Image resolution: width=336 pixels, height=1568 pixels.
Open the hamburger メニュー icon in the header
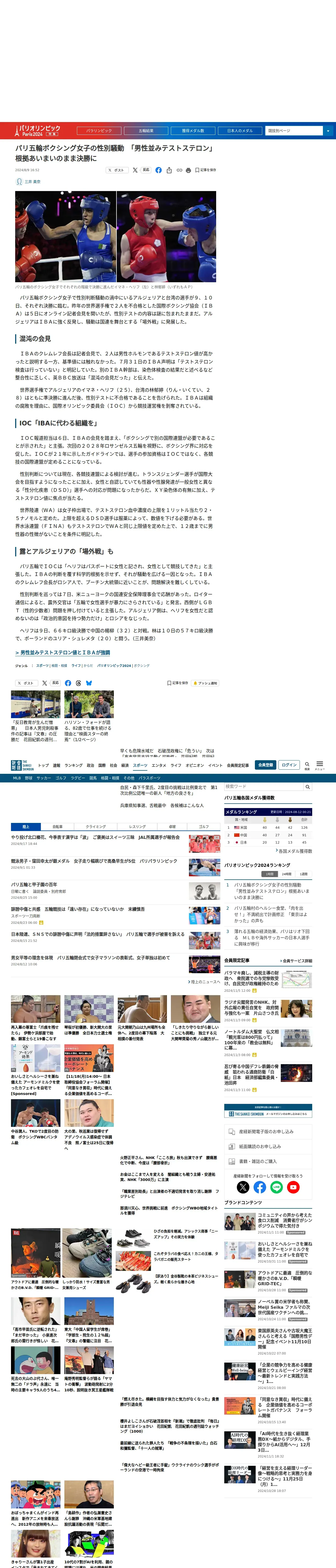coord(320,765)
